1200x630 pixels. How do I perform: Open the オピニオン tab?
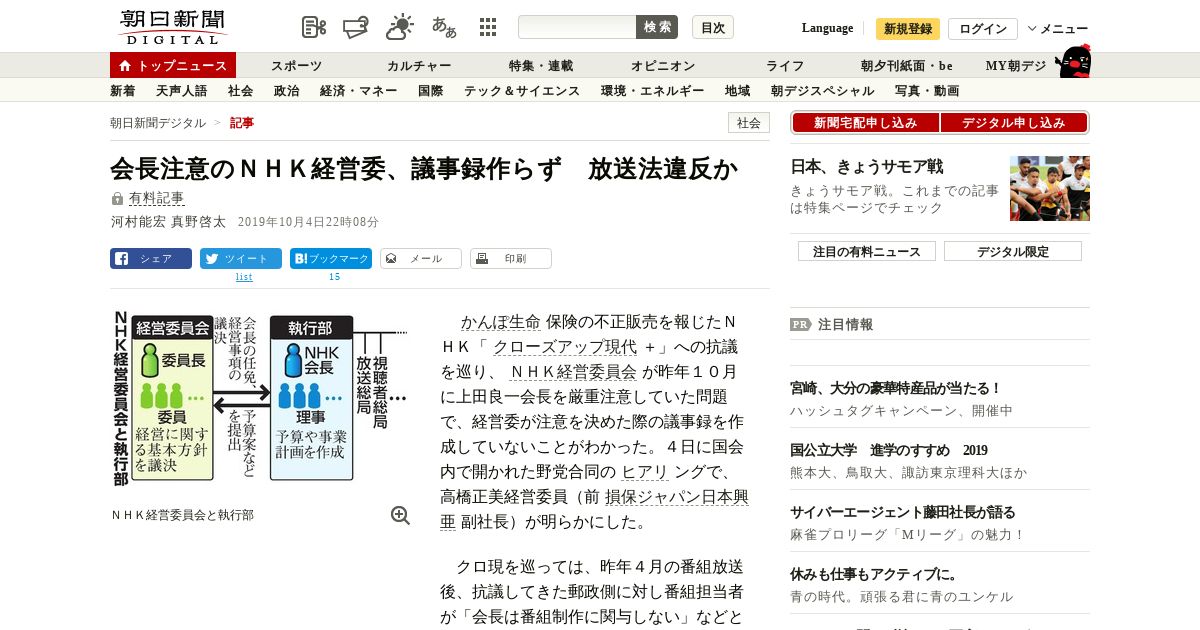tap(662, 66)
